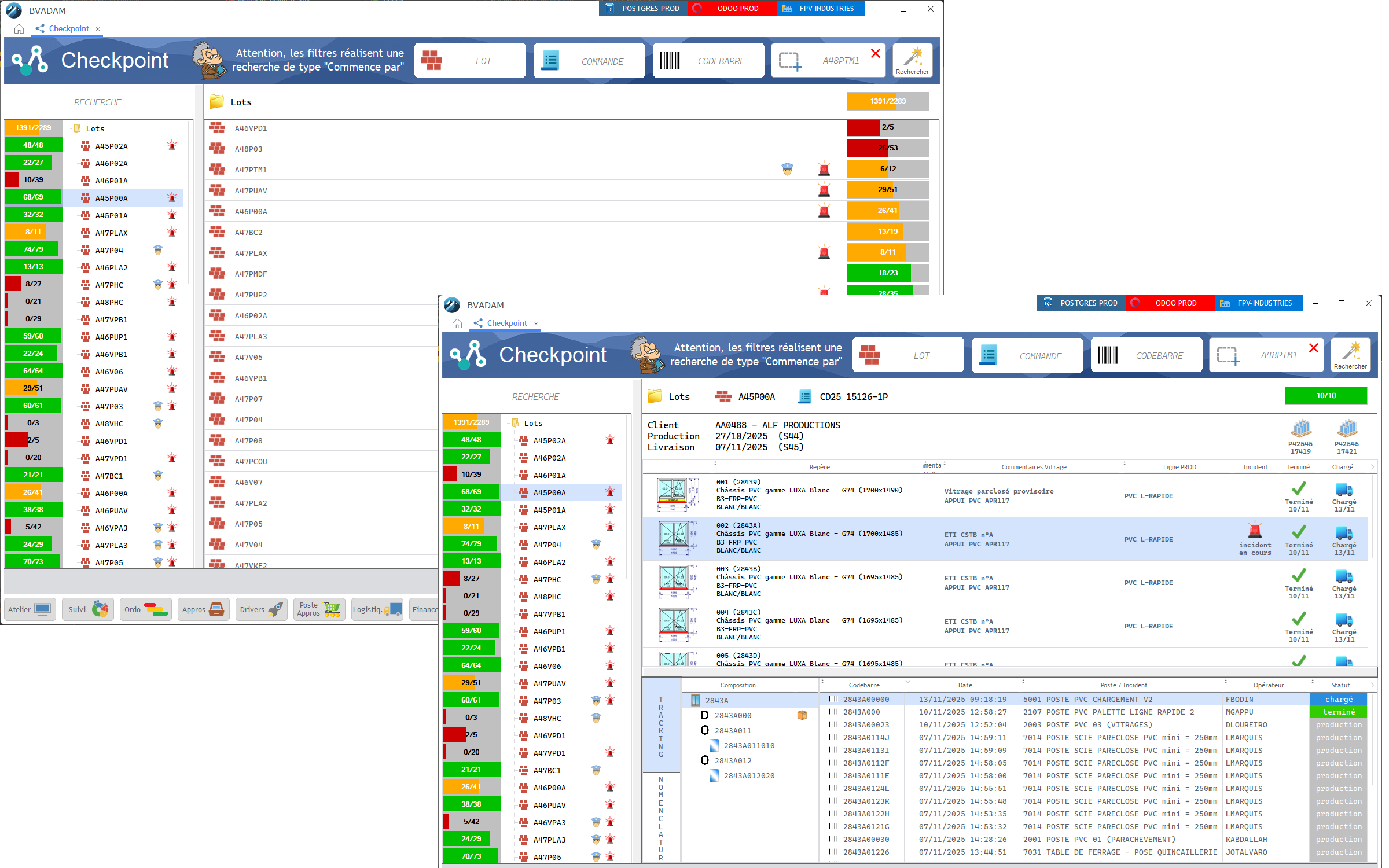Click the Chargé truck icon for row 001
Viewport: 1389px width, 868px height.
coord(1344,490)
